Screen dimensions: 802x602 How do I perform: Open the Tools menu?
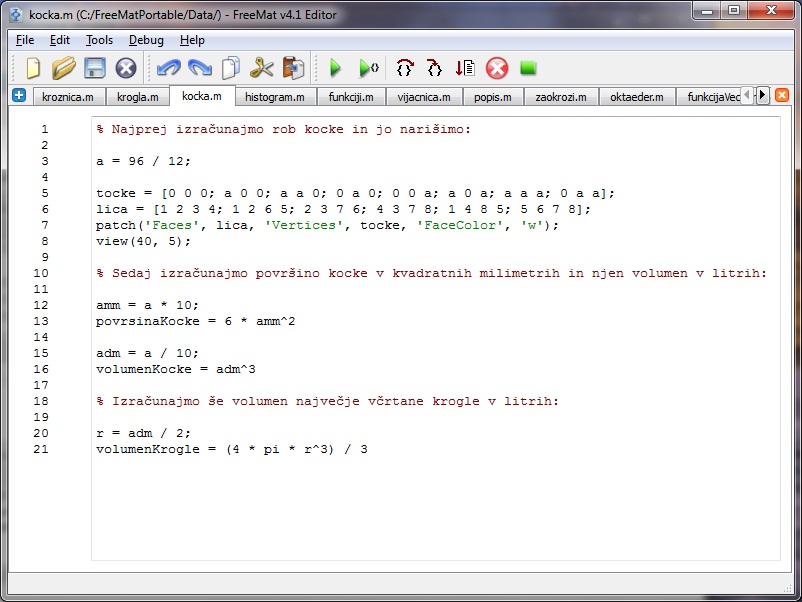pos(99,40)
